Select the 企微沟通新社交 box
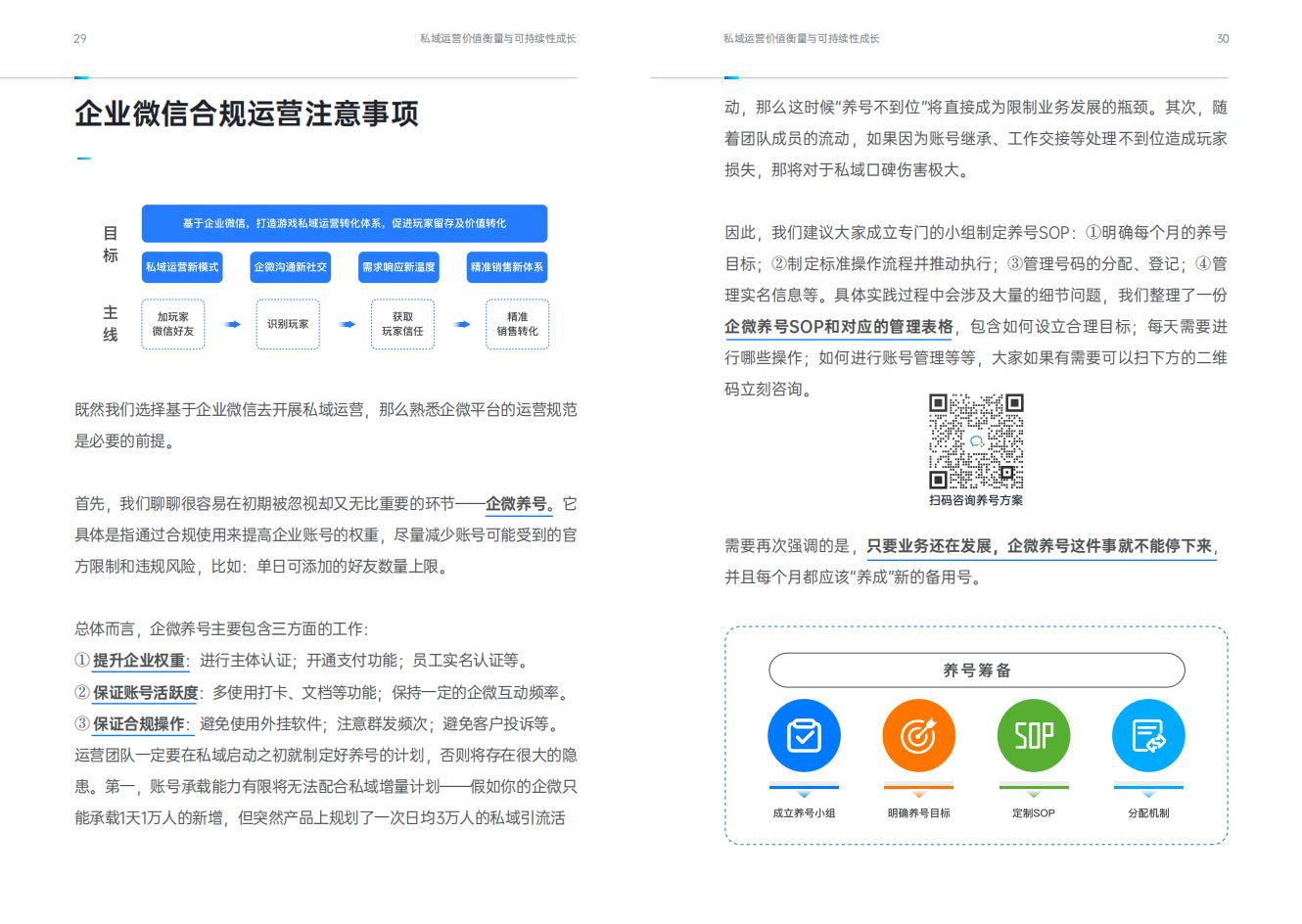The height and width of the screenshot is (924, 1302). [x=291, y=267]
